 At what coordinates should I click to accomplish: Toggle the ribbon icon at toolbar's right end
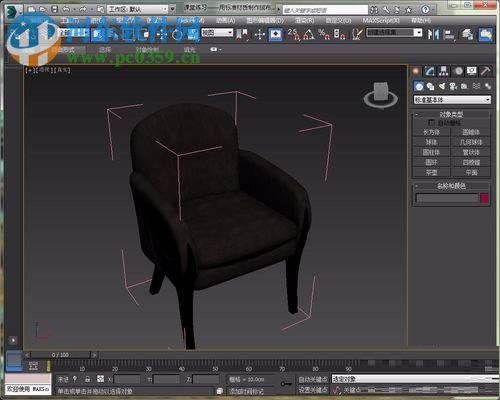[x=486, y=34]
